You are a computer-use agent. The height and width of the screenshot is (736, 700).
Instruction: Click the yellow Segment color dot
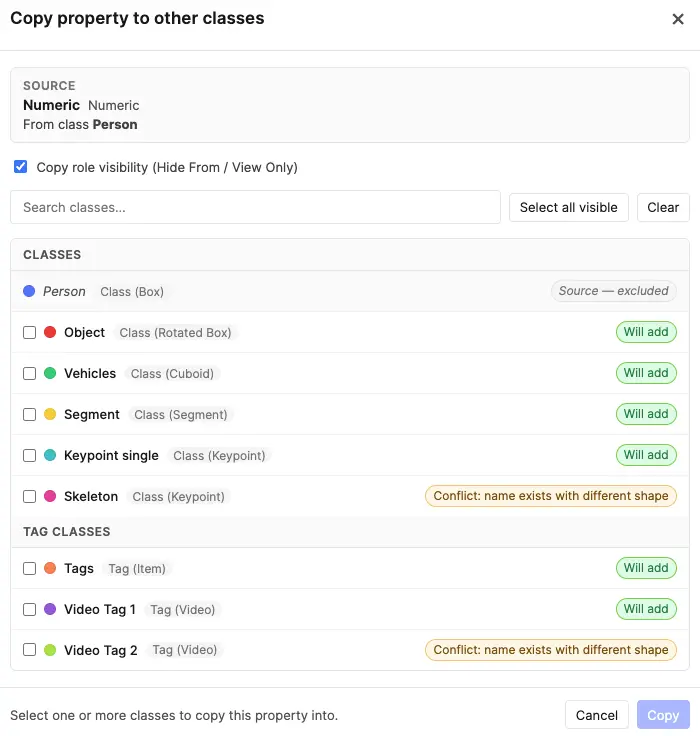50,414
